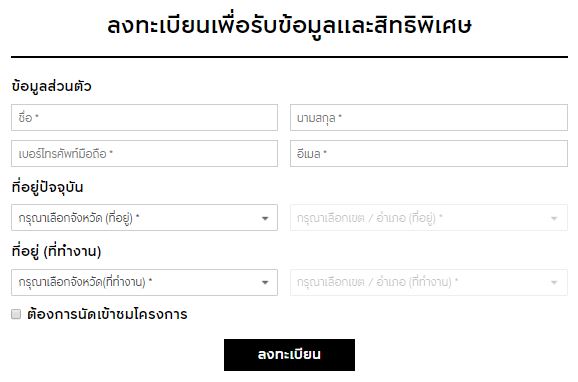Screen dimensions: 578x382
Task: Click the ข้อมูลส่วนตัว section heading
Action: [x=51, y=86]
